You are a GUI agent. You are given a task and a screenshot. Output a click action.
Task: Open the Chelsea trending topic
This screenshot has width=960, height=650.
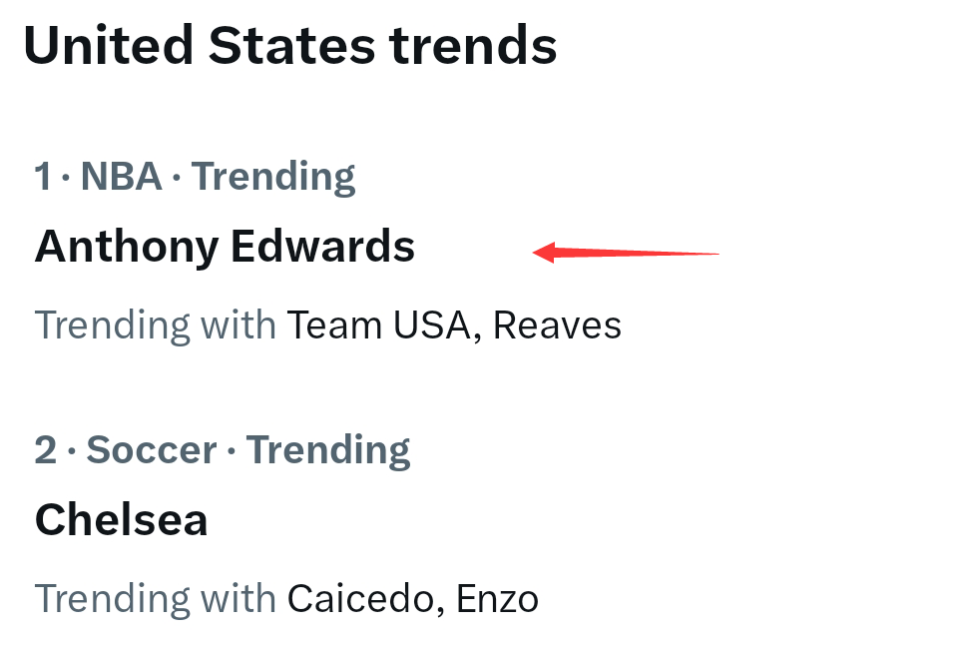pos(121,520)
